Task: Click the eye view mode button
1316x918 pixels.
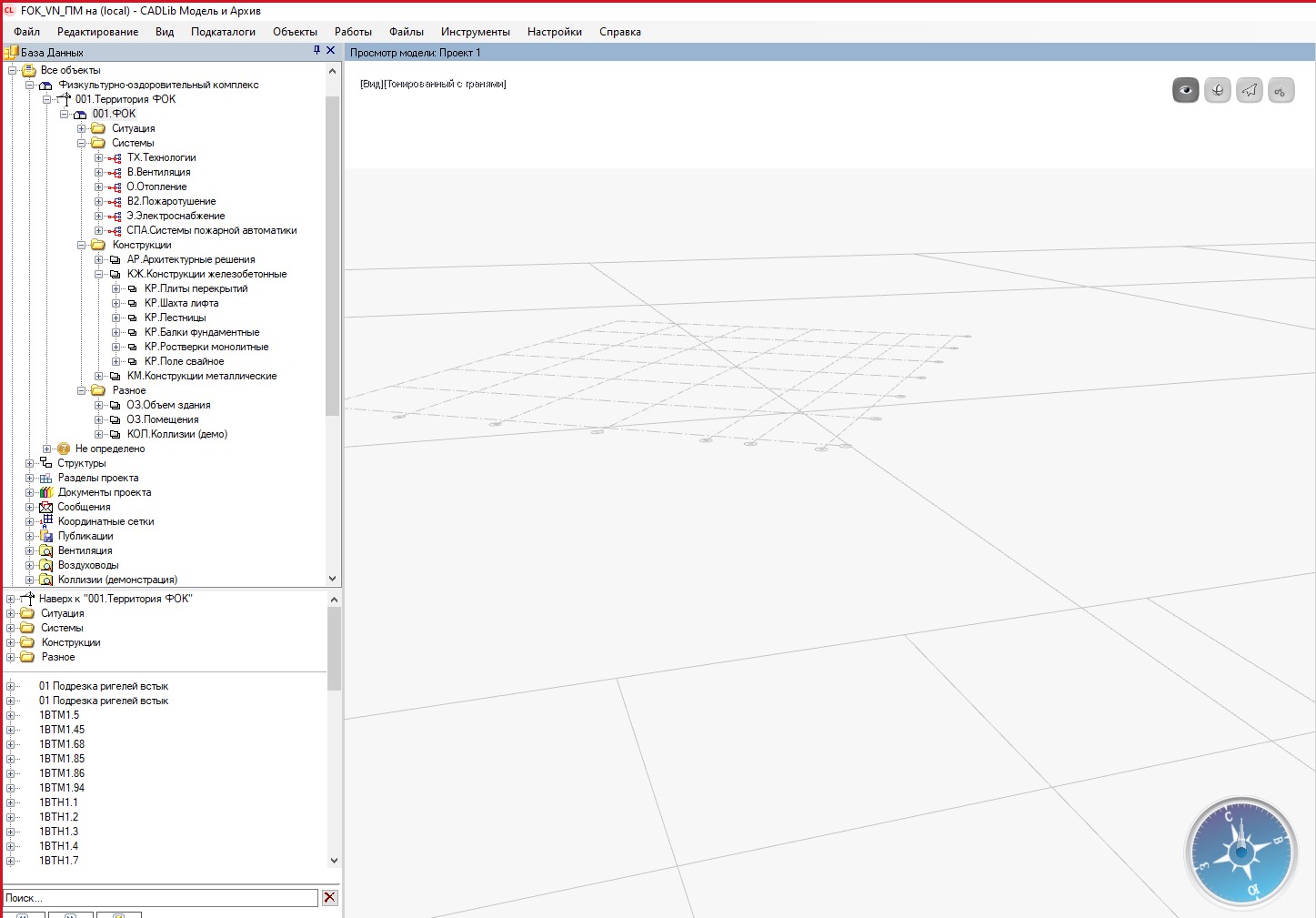Action: 1185,90
